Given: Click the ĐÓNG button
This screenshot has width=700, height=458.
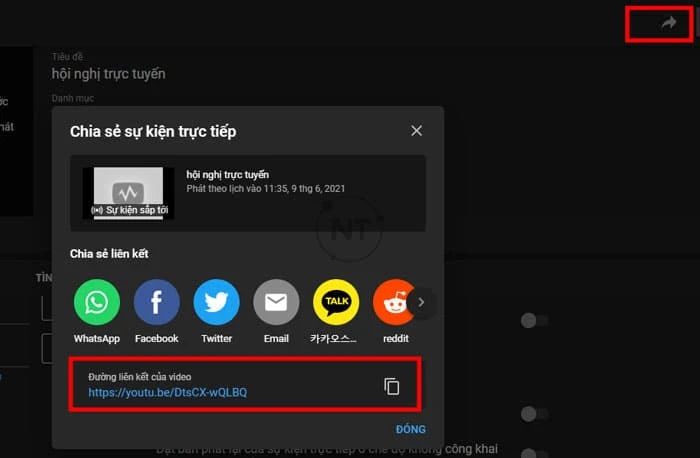Looking at the screenshot, I should tap(411, 429).
